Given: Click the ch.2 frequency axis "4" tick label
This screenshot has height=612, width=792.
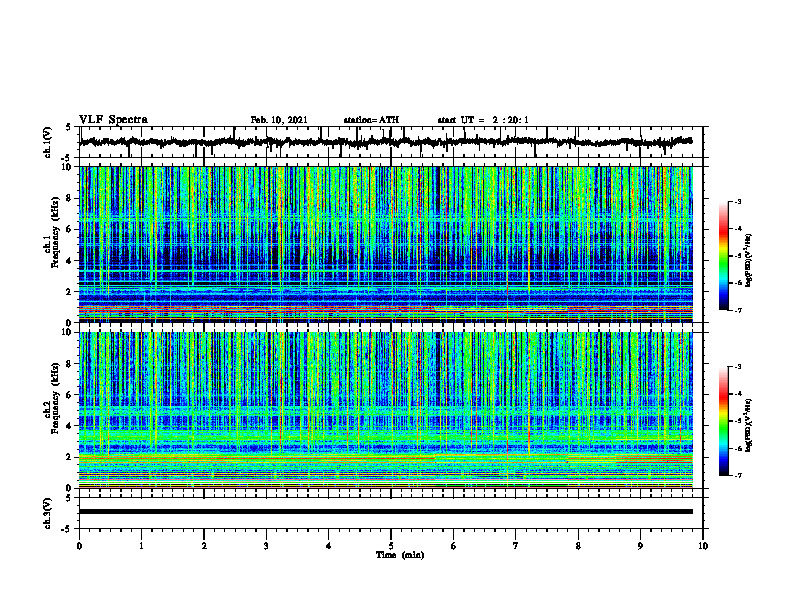Looking at the screenshot, I should coord(70,426).
